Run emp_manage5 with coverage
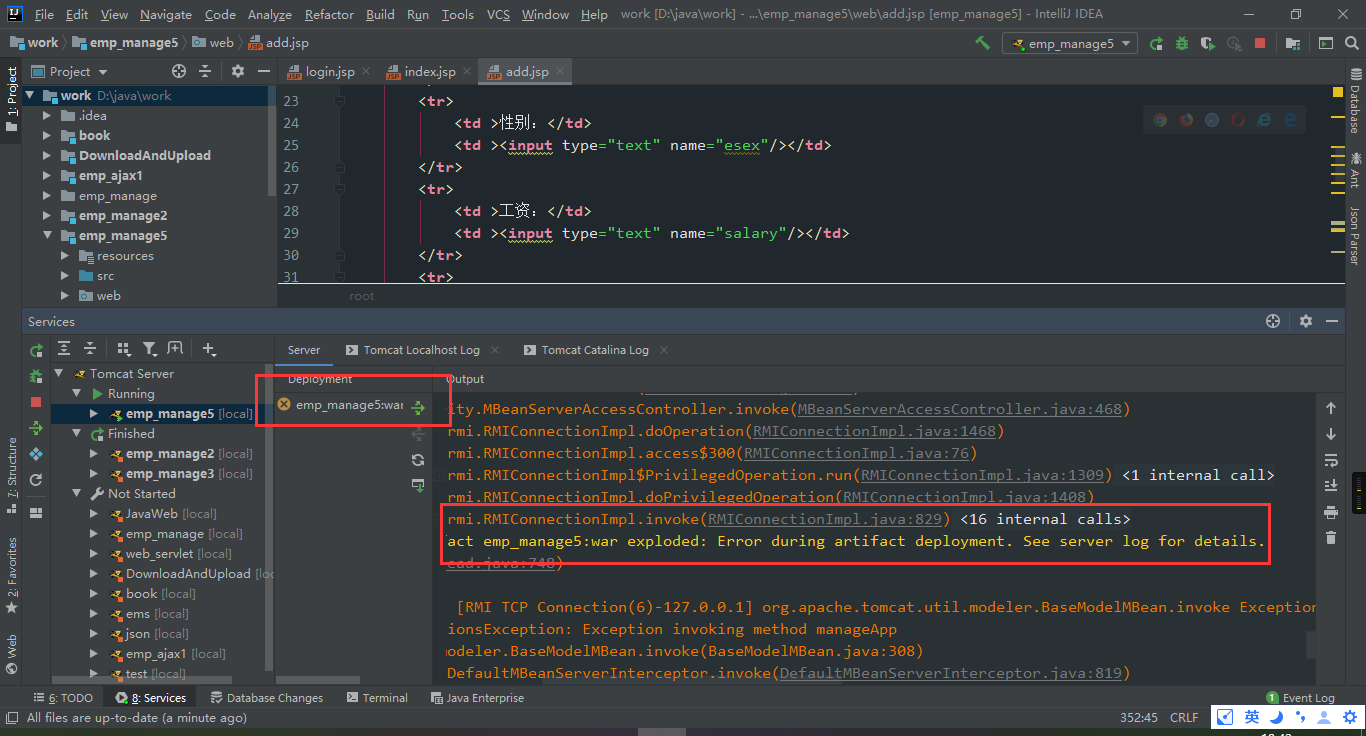1366x736 pixels. (1208, 43)
